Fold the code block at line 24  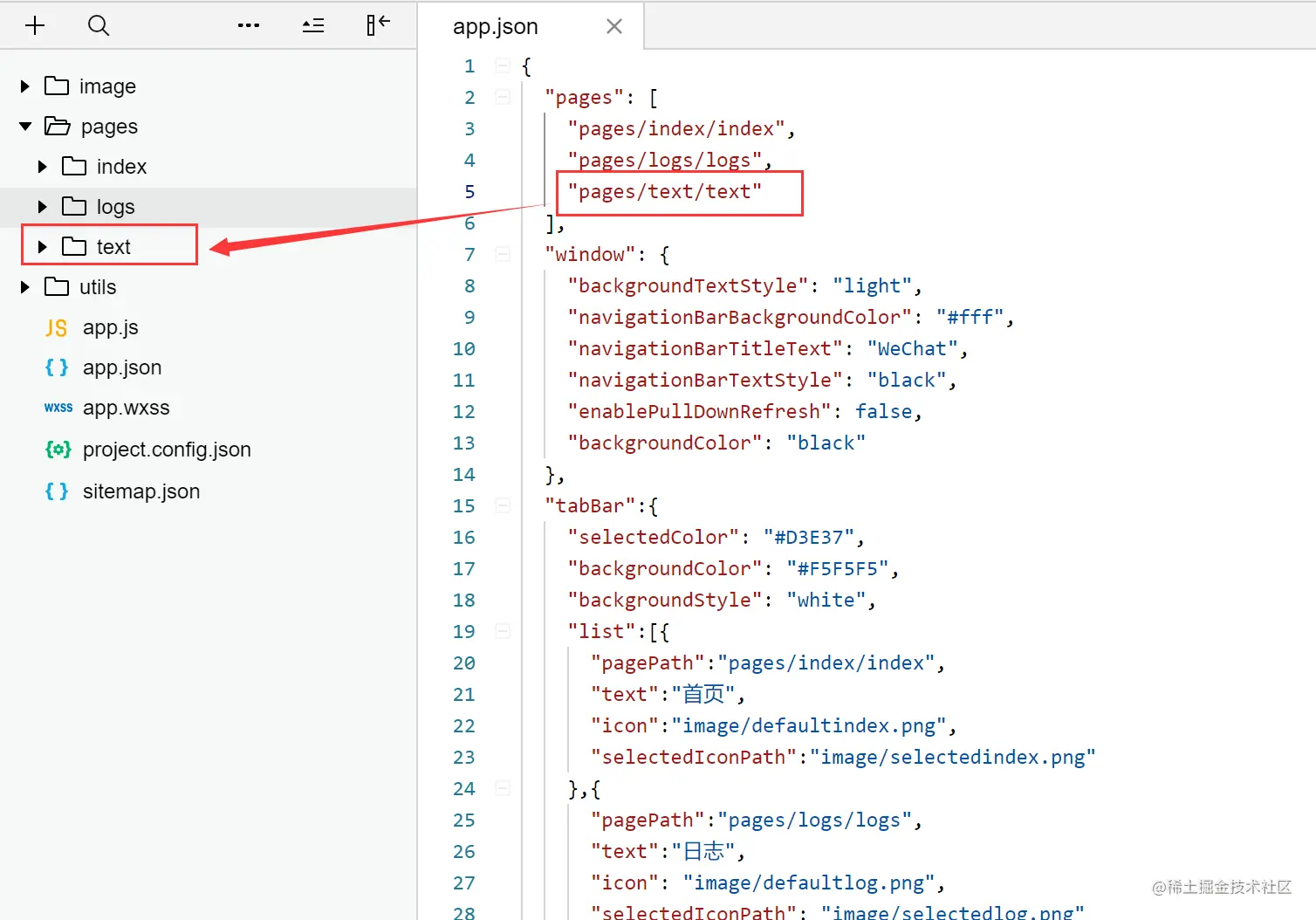pyautogui.click(x=503, y=788)
